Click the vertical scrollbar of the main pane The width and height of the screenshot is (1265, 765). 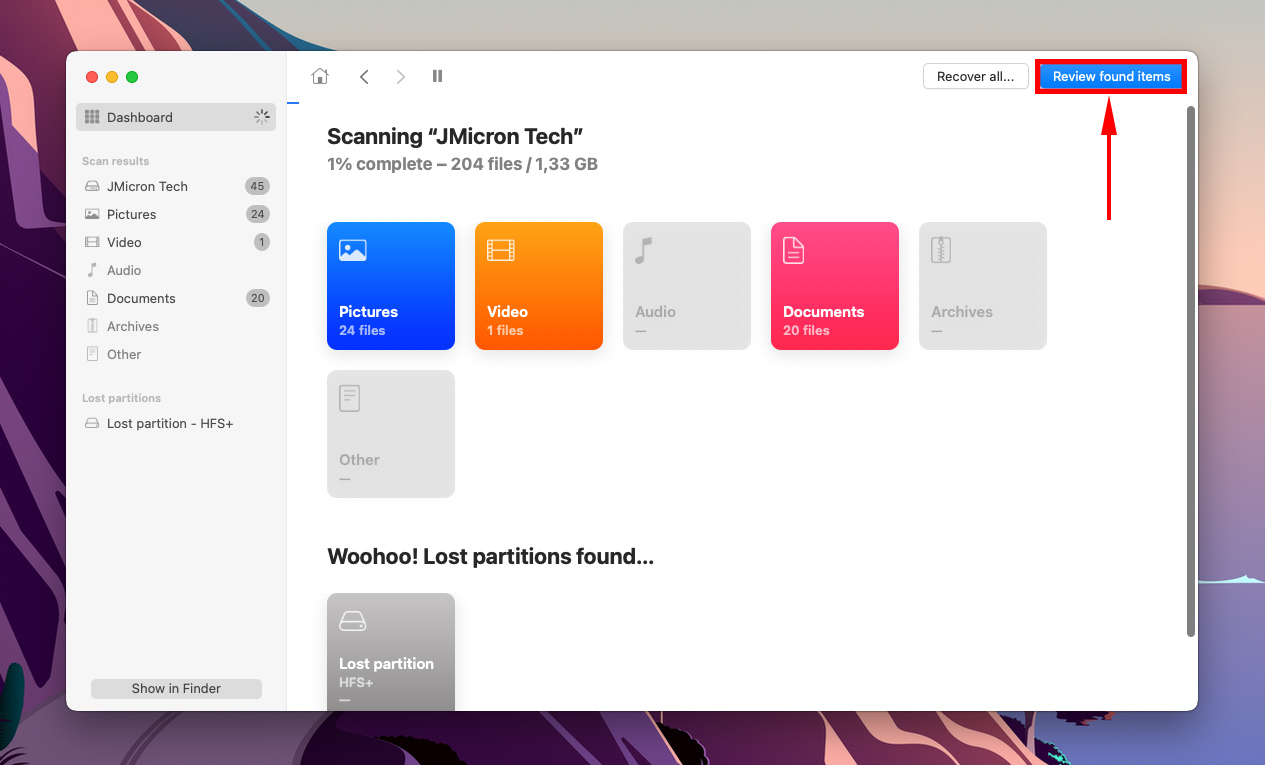tap(1190, 370)
